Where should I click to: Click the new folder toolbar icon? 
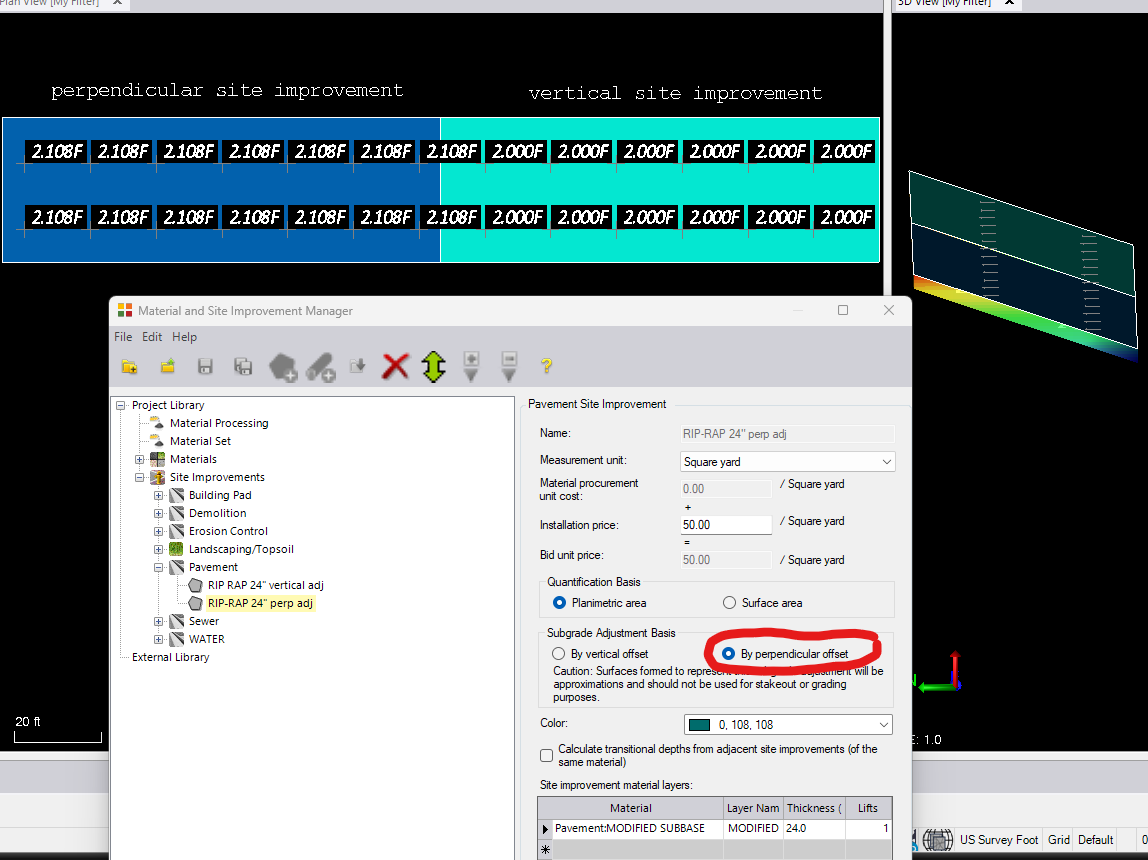[129, 367]
